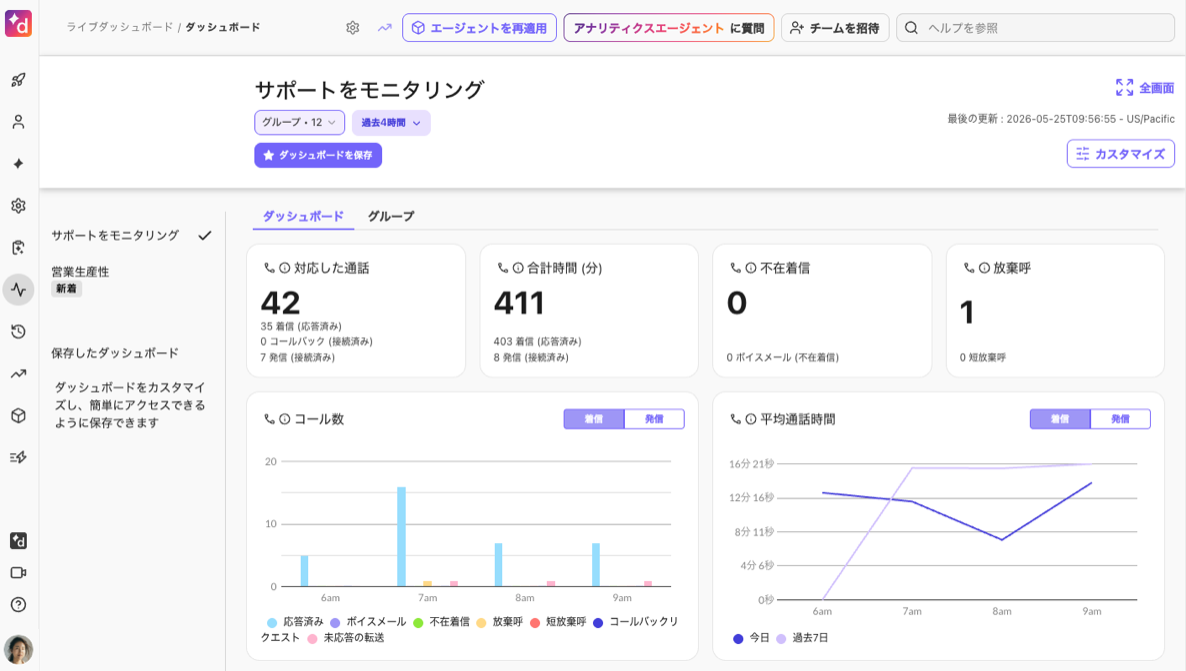Viewport: 1186px width, 671px height.
Task: Select the live activity pulse icon
Action: click(18, 290)
